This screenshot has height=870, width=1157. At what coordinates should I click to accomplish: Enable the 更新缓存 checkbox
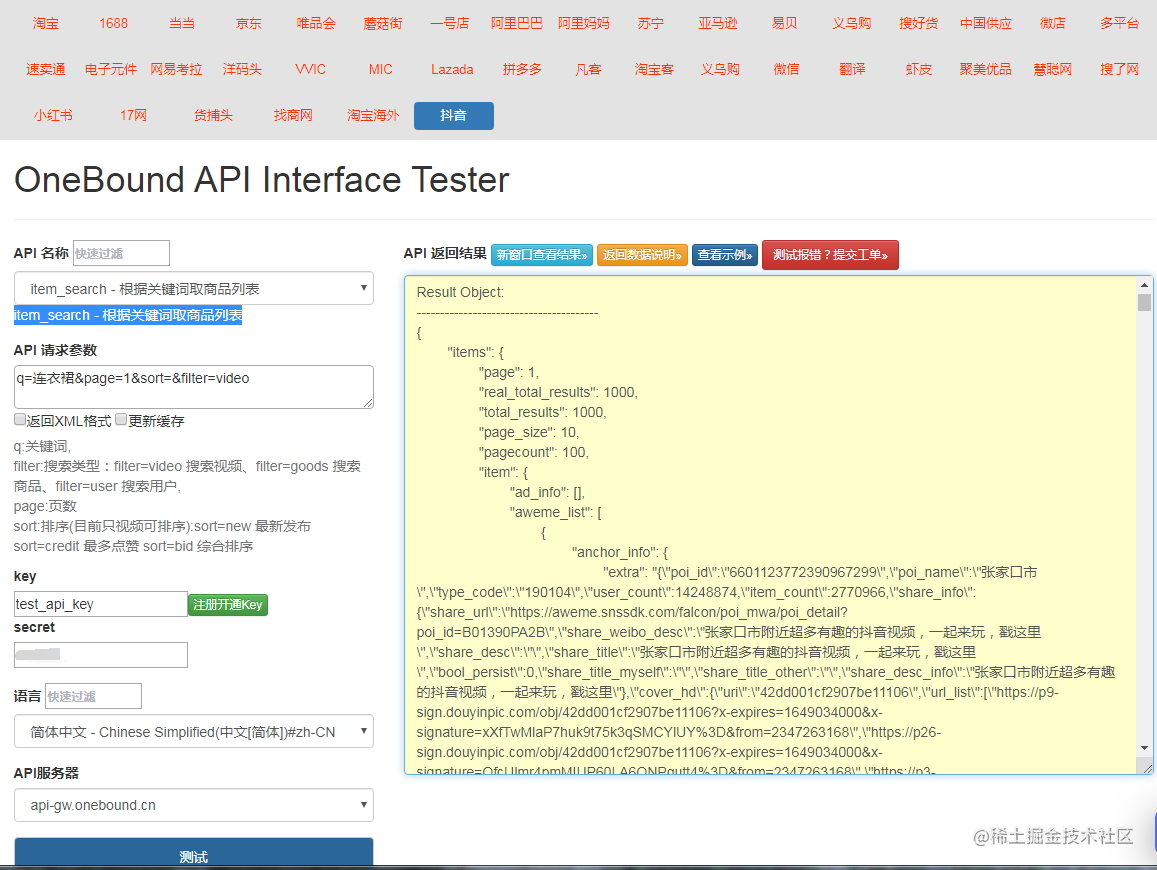121,419
